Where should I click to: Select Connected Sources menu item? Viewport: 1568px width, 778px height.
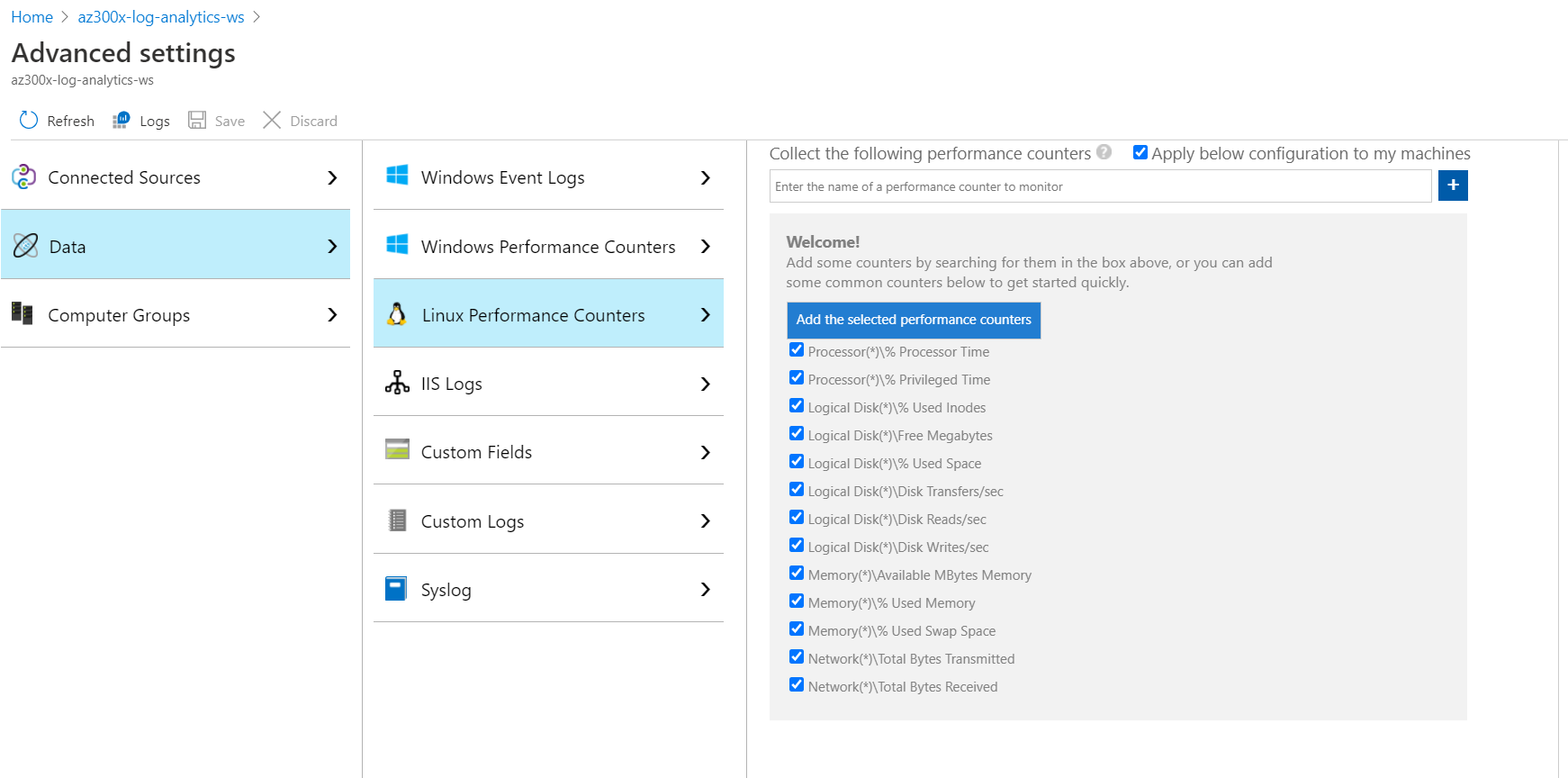176,176
